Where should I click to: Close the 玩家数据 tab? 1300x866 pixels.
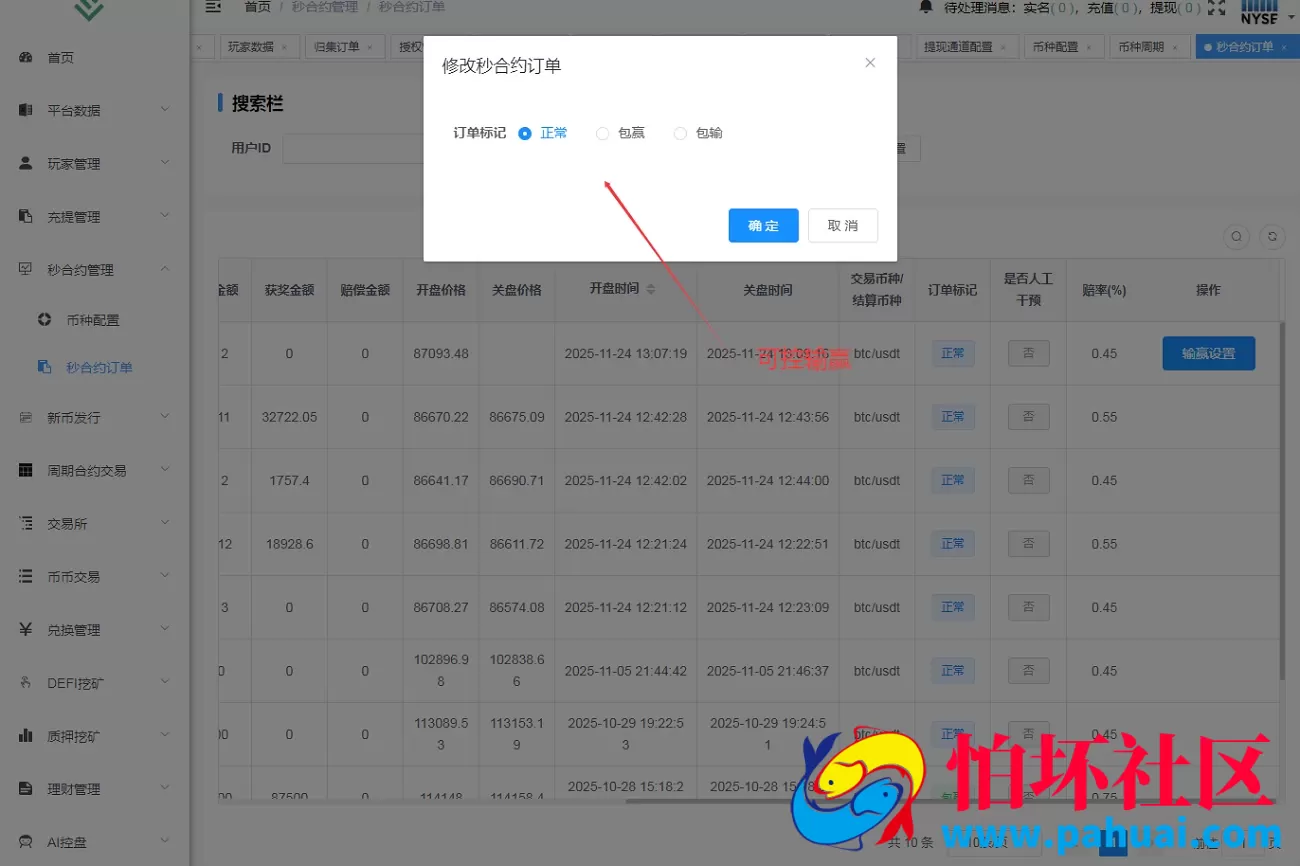coord(284,47)
